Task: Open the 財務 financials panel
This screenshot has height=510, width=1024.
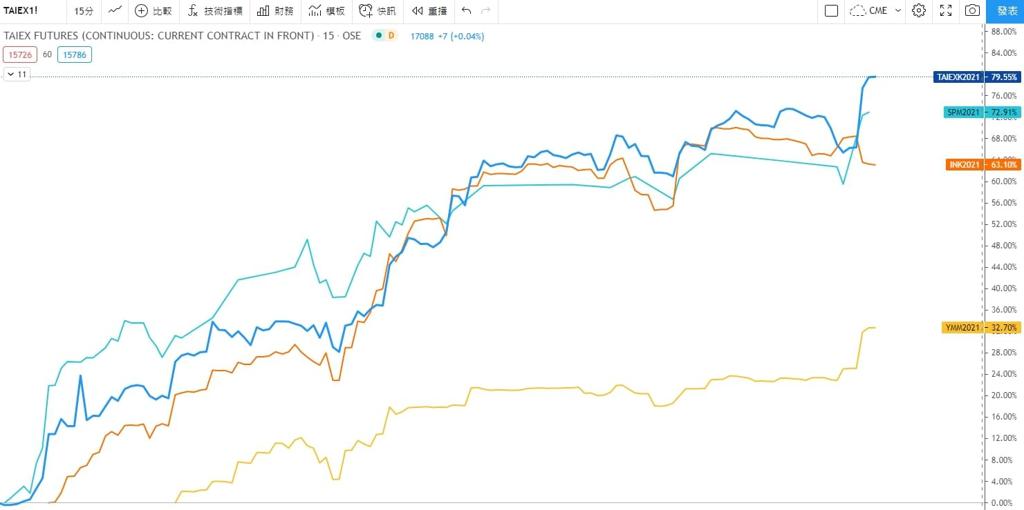Action: (x=275, y=10)
